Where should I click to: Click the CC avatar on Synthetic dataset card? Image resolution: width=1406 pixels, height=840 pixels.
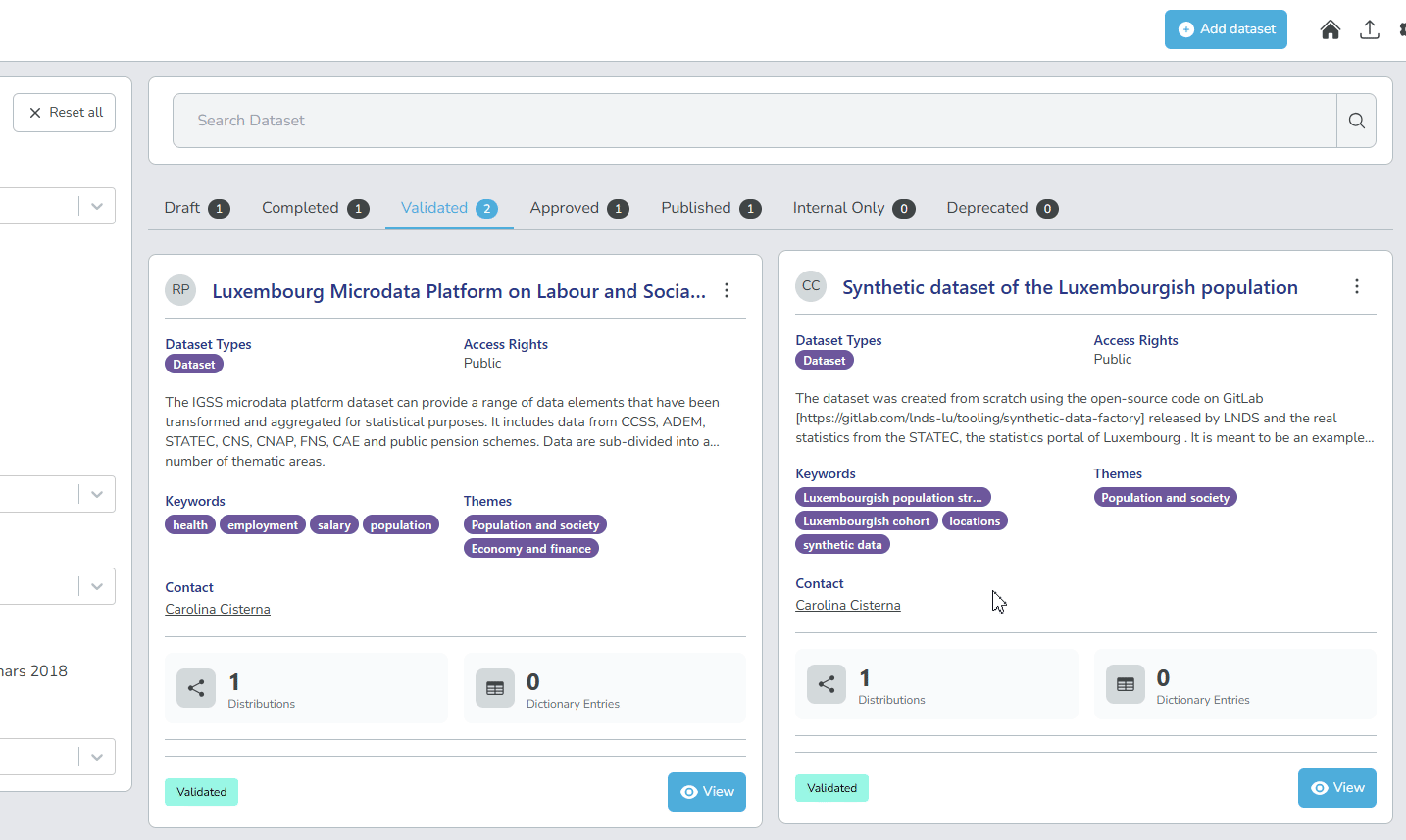[811, 286]
